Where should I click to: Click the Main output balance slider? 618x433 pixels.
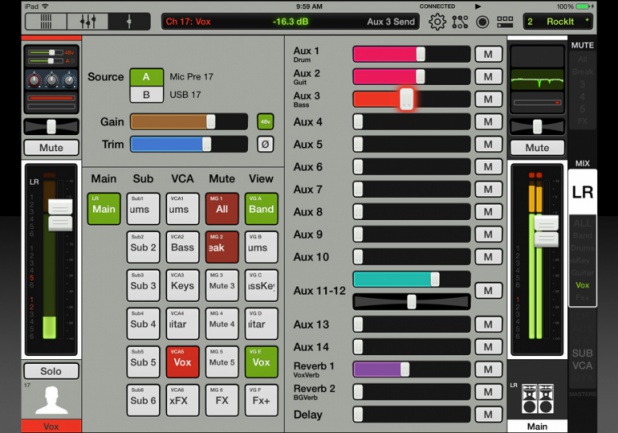[537, 127]
